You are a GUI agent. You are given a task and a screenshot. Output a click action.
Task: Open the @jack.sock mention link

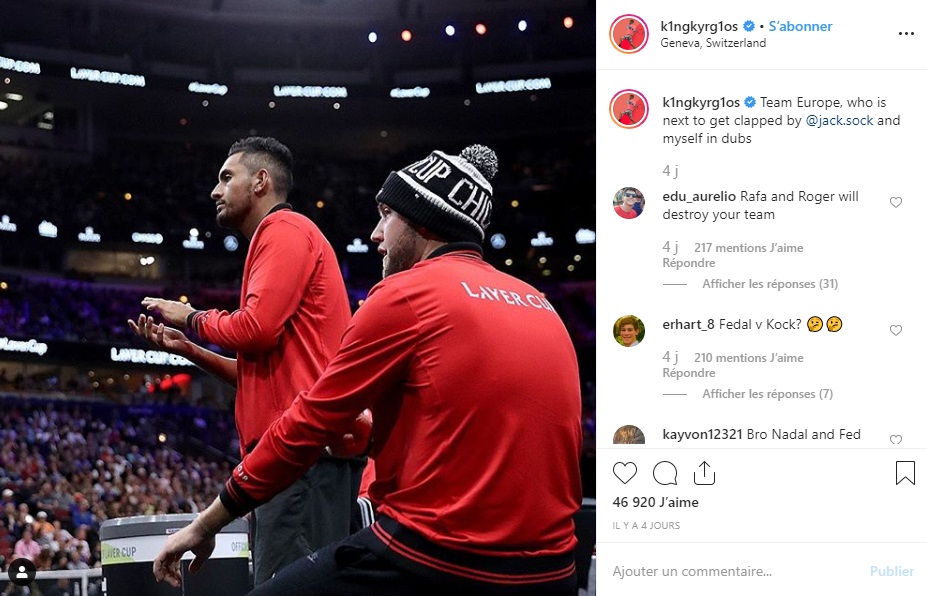click(839, 121)
